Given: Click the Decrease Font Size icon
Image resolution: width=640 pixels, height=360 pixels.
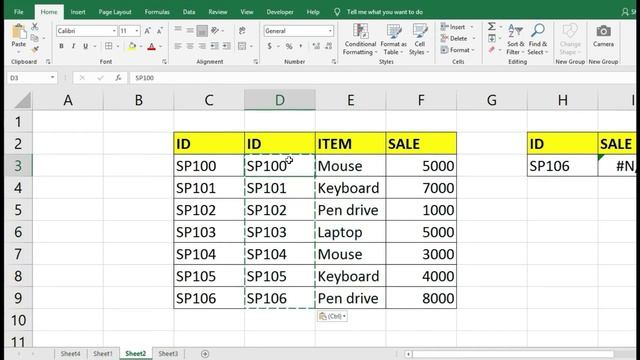Looking at the screenshot, I should click(x=160, y=31).
